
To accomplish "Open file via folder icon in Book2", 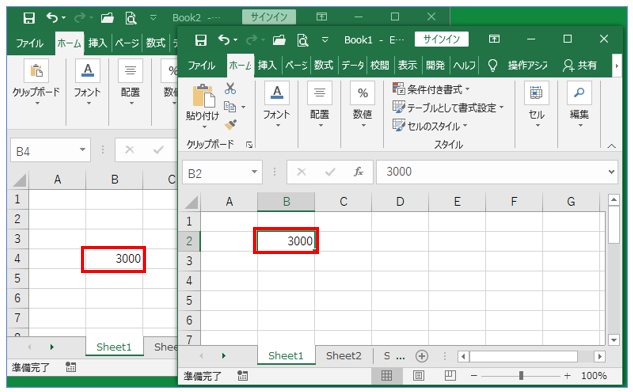I will (107, 17).
